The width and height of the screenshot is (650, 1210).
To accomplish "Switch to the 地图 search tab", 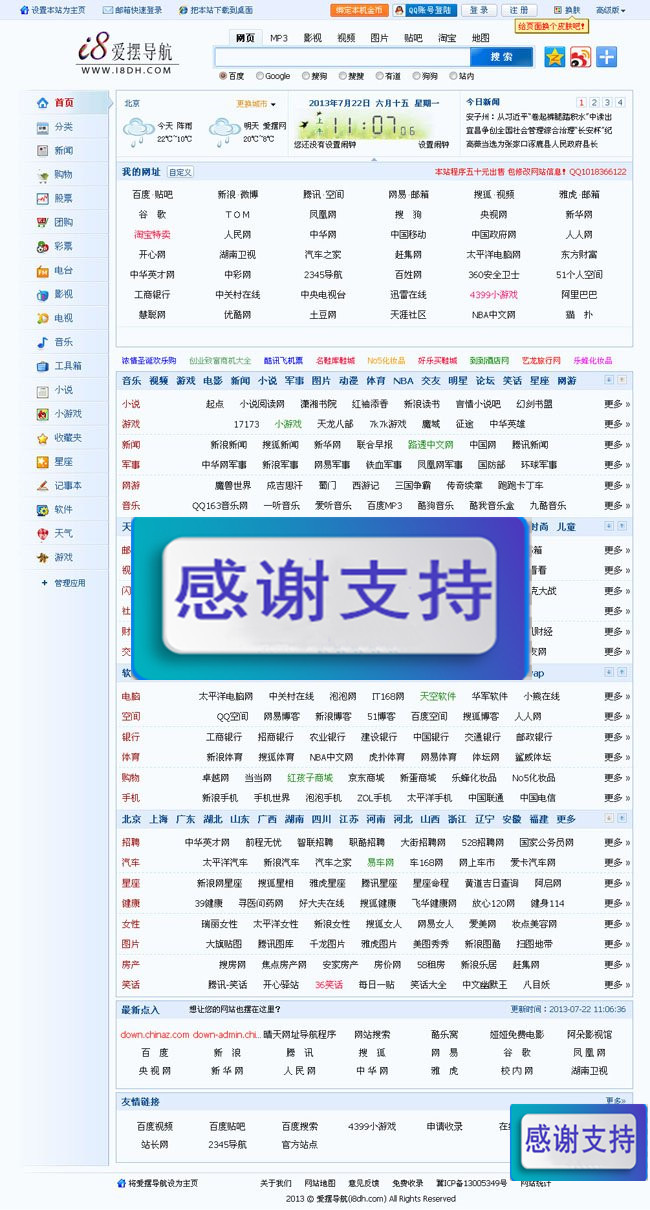I will tap(481, 38).
